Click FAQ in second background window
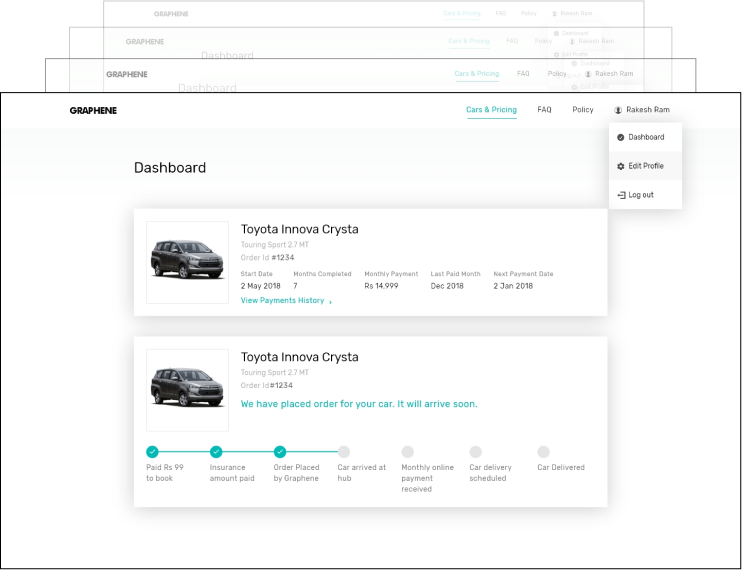 tap(512, 41)
